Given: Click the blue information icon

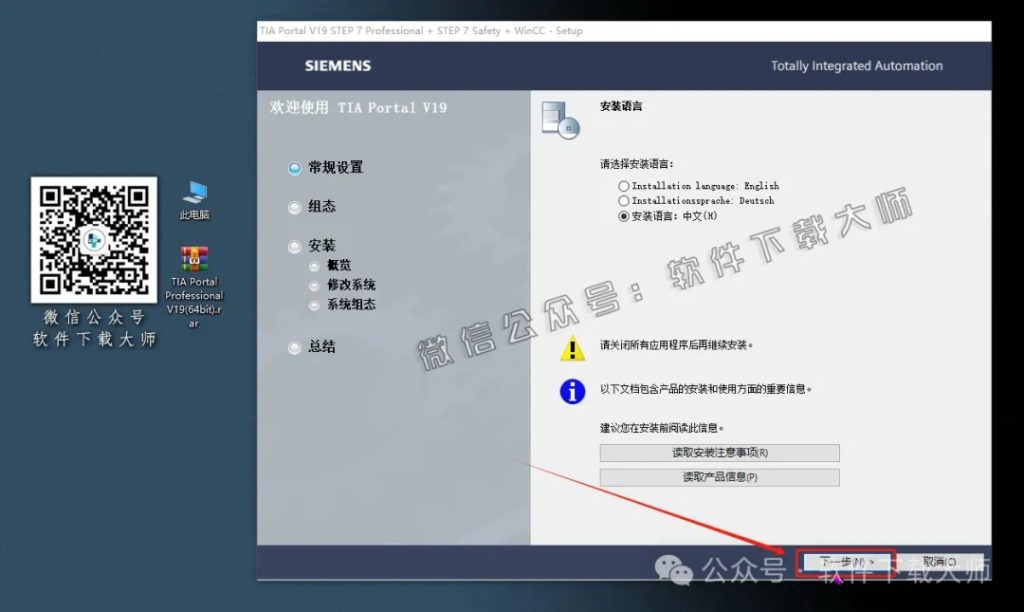Looking at the screenshot, I should [571, 391].
